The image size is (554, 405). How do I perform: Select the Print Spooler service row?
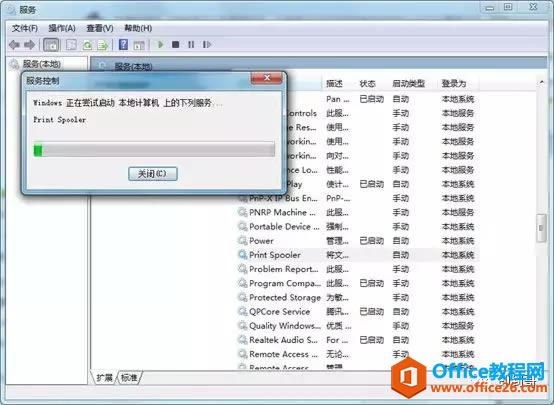[358, 255]
